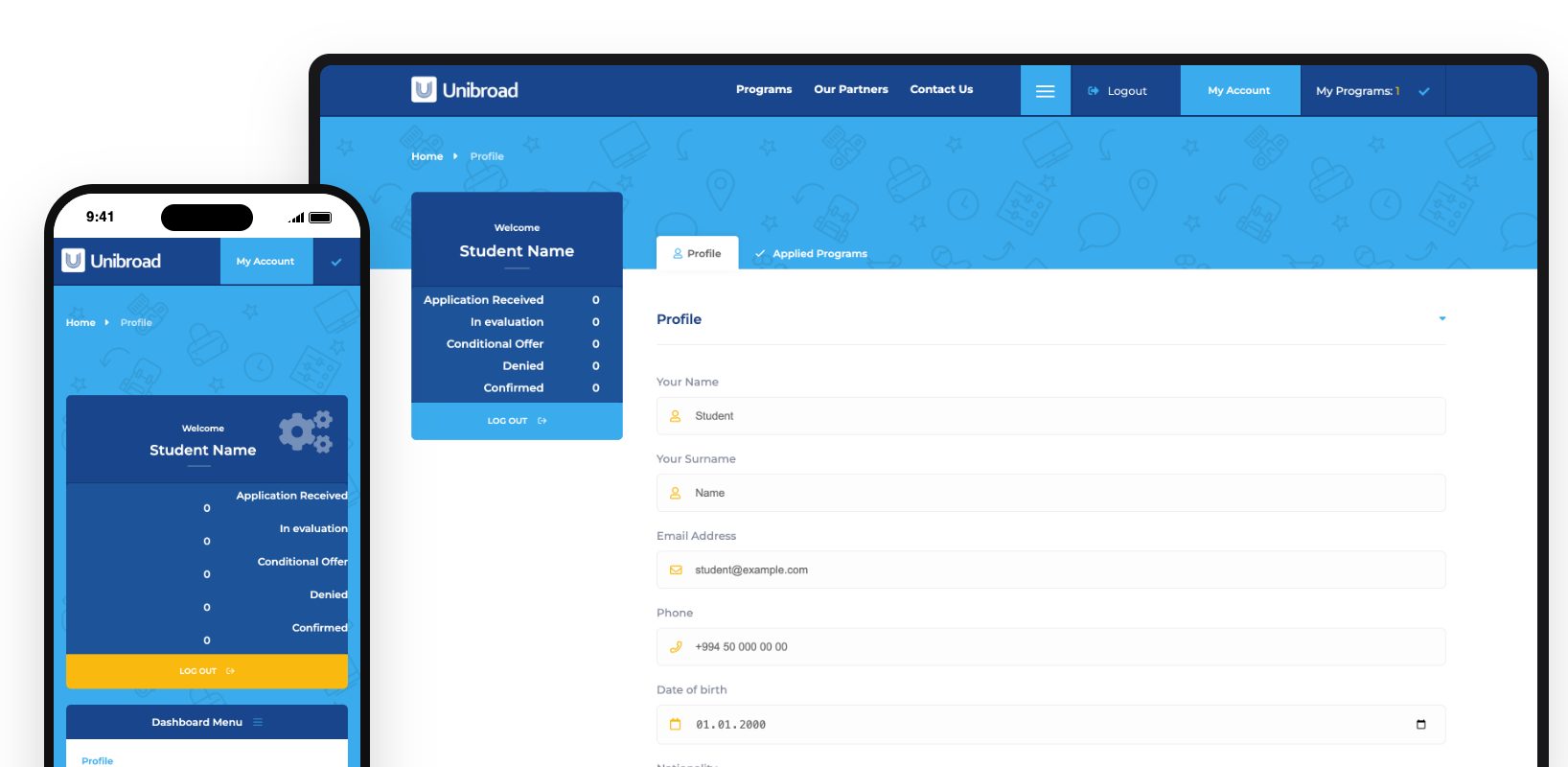Click Profile breadcrumb on desktop

point(487,156)
